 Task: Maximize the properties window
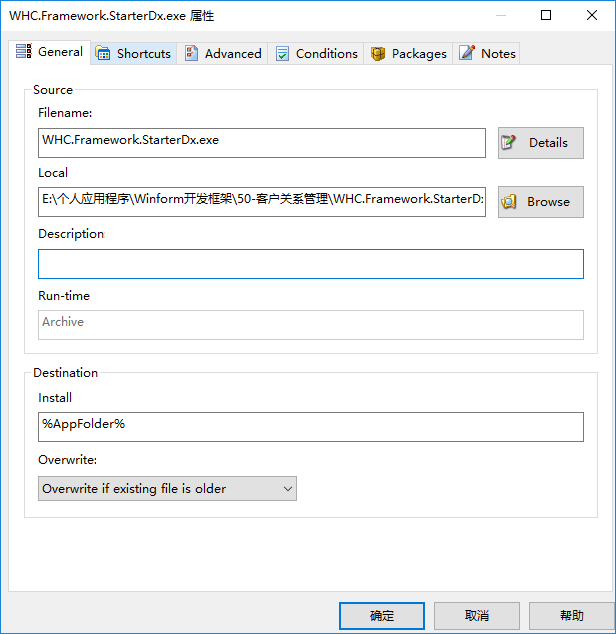(546, 15)
